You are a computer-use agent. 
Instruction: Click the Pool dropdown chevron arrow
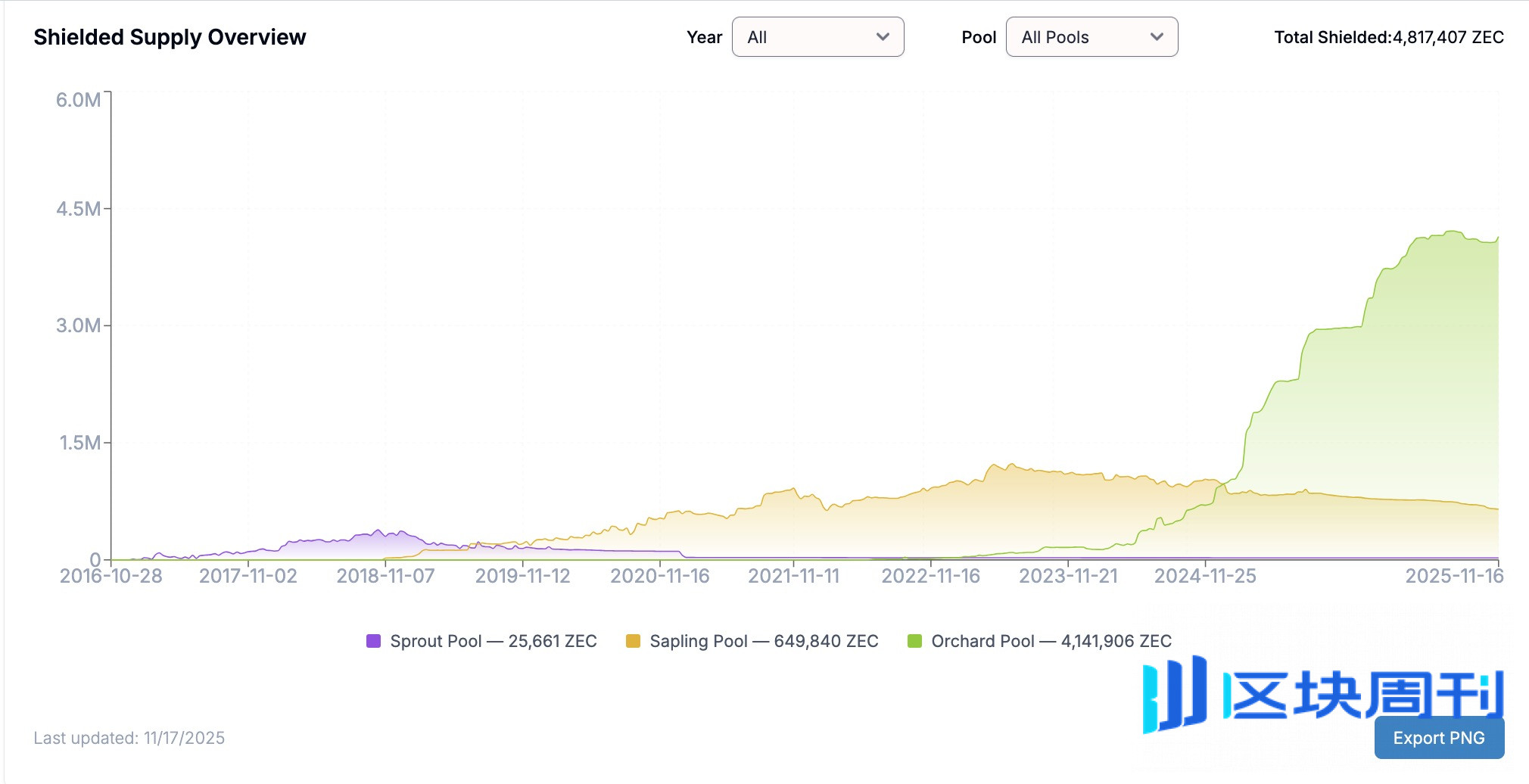point(1157,36)
